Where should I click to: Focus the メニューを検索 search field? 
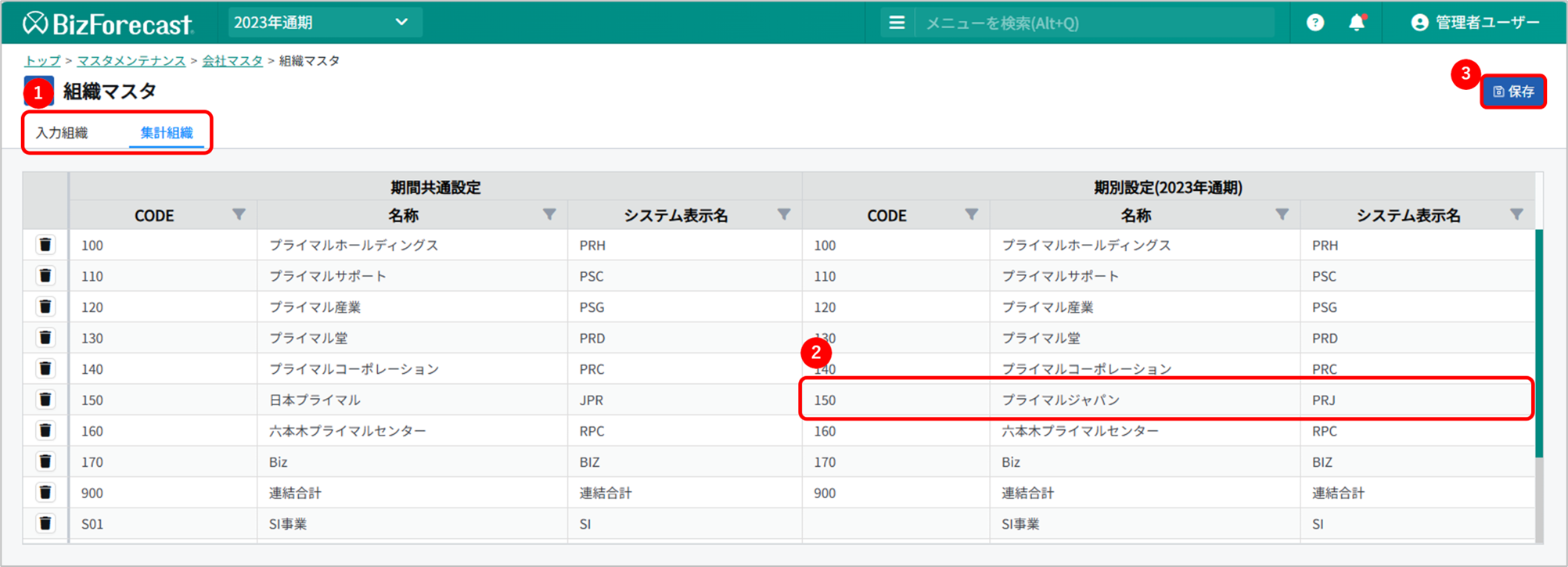(x=1095, y=23)
